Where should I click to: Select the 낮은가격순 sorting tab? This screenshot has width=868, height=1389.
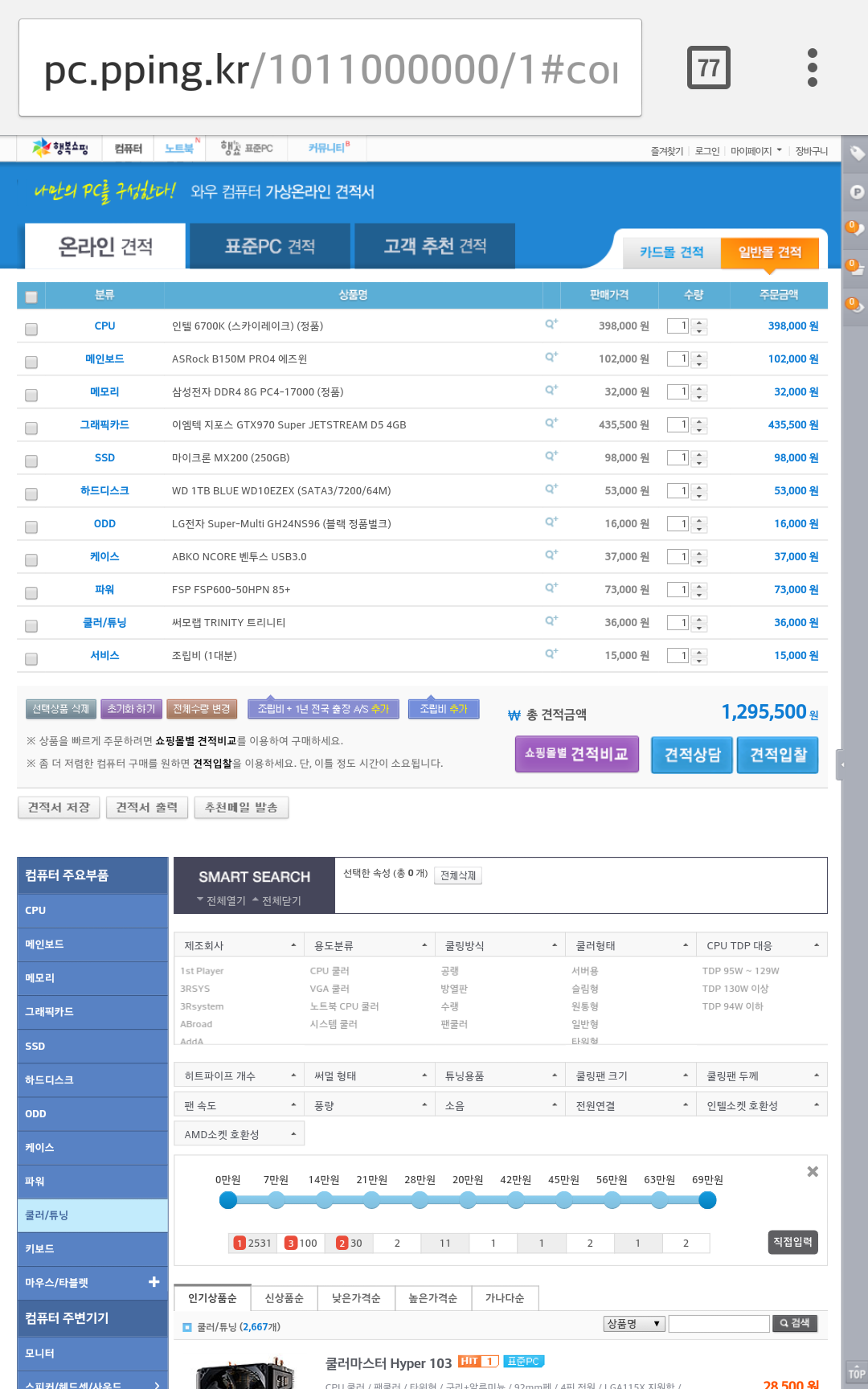coord(356,1298)
